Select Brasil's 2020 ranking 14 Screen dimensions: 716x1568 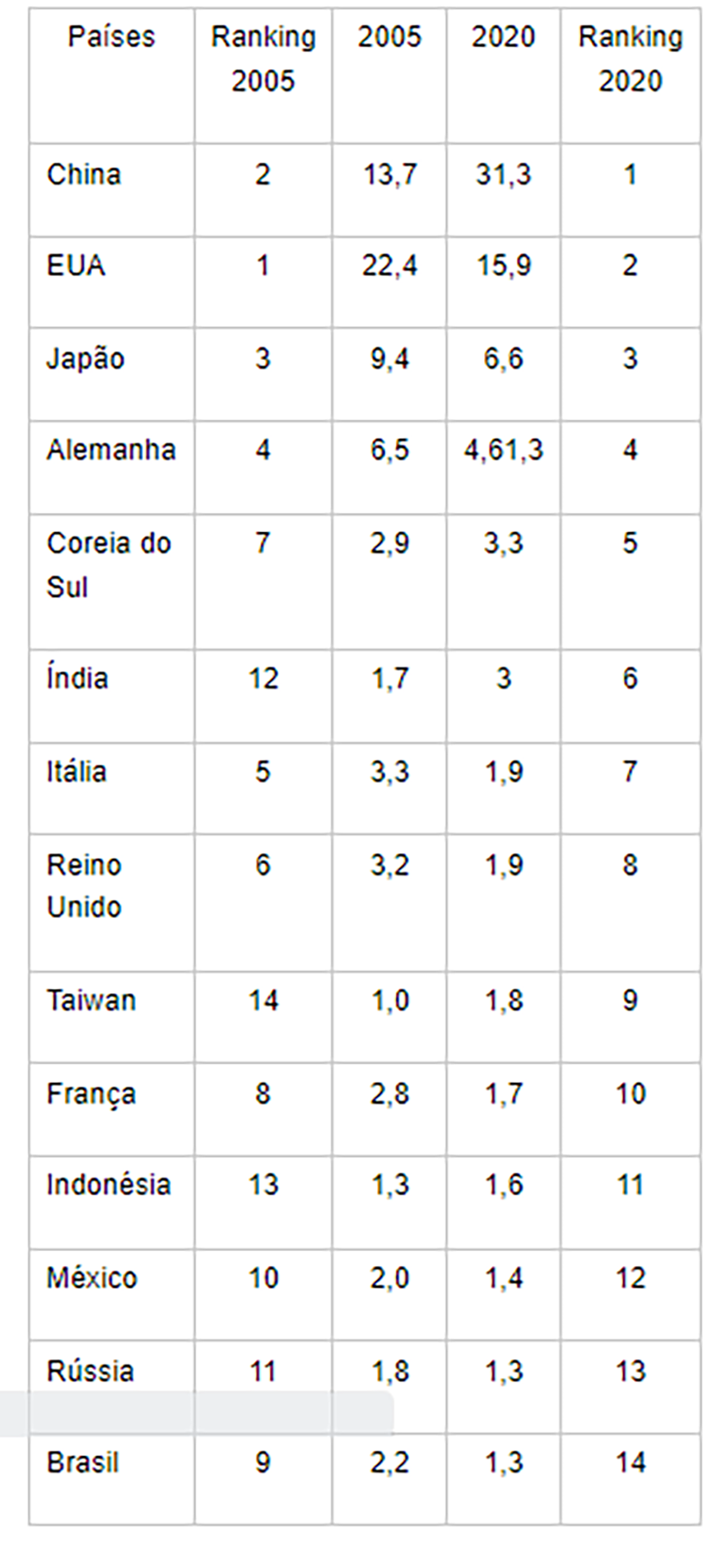pyautogui.click(x=630, y=1462)
